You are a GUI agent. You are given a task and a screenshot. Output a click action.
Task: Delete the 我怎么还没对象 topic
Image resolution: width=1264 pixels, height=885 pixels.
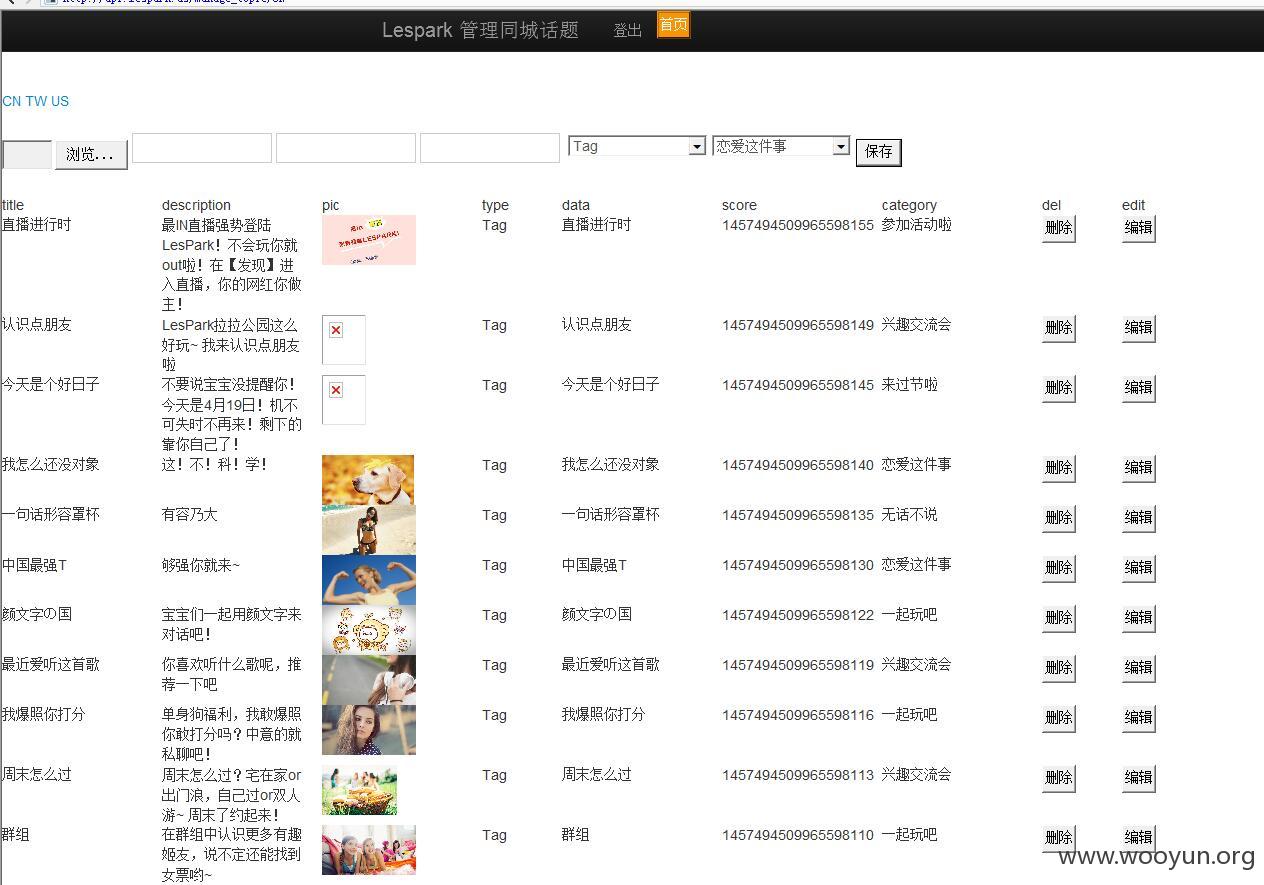(x=1058, y=468)
